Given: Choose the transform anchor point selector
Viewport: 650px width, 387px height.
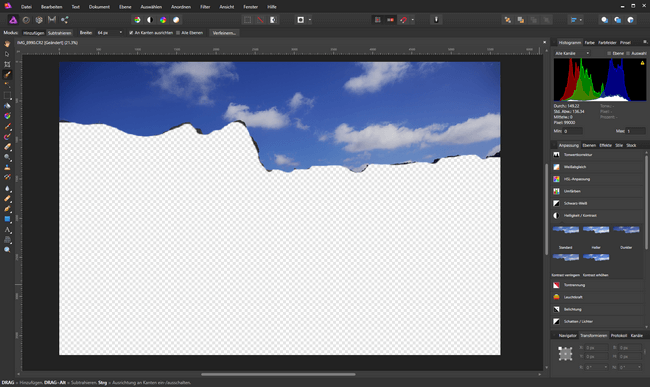Looking at the screenshot, I should 565,353.
